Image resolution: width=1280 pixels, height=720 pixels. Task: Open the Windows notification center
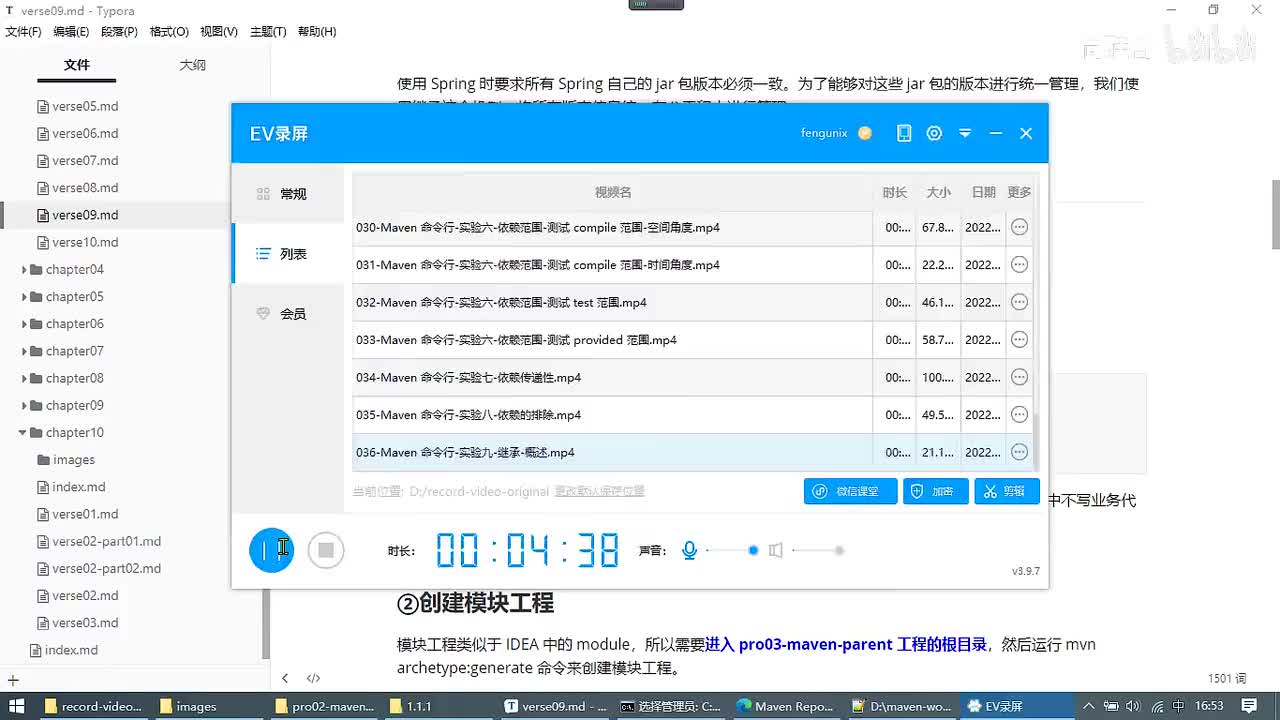(x=1249, y=706)
